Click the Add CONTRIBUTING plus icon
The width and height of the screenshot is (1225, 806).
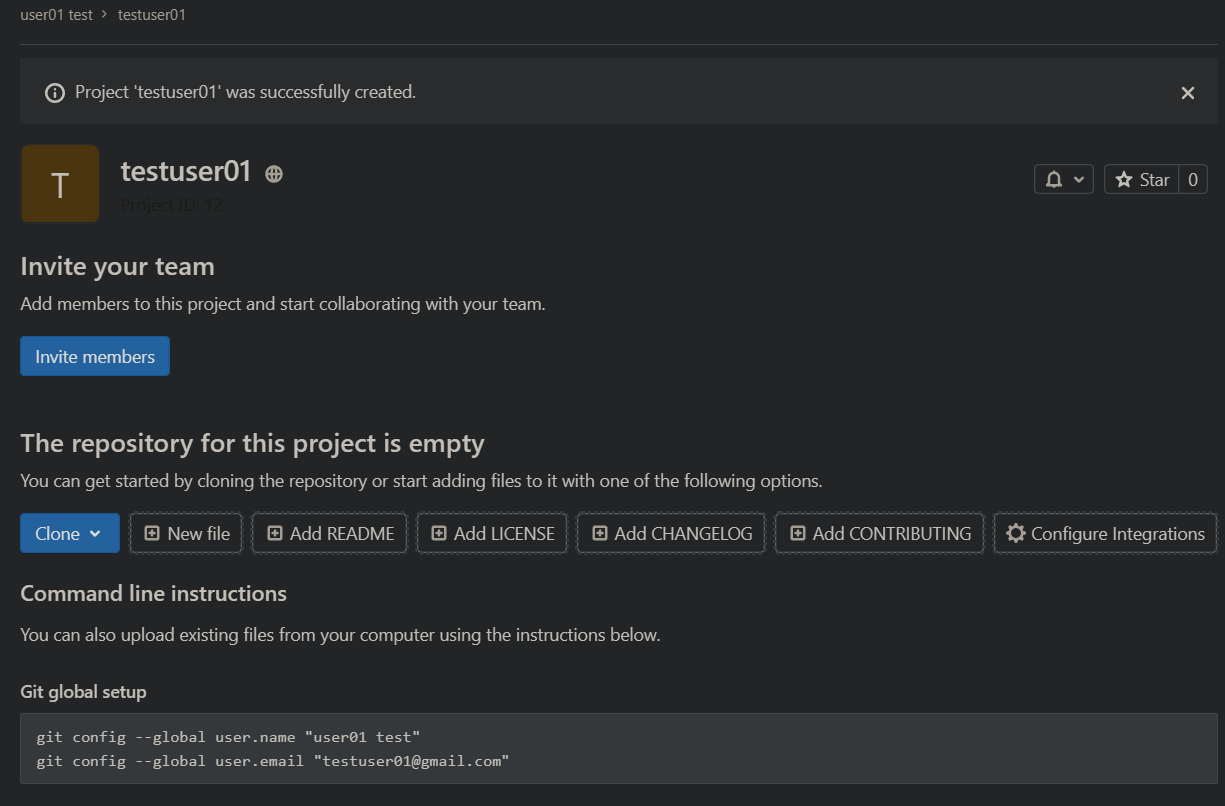click(798, 534)
